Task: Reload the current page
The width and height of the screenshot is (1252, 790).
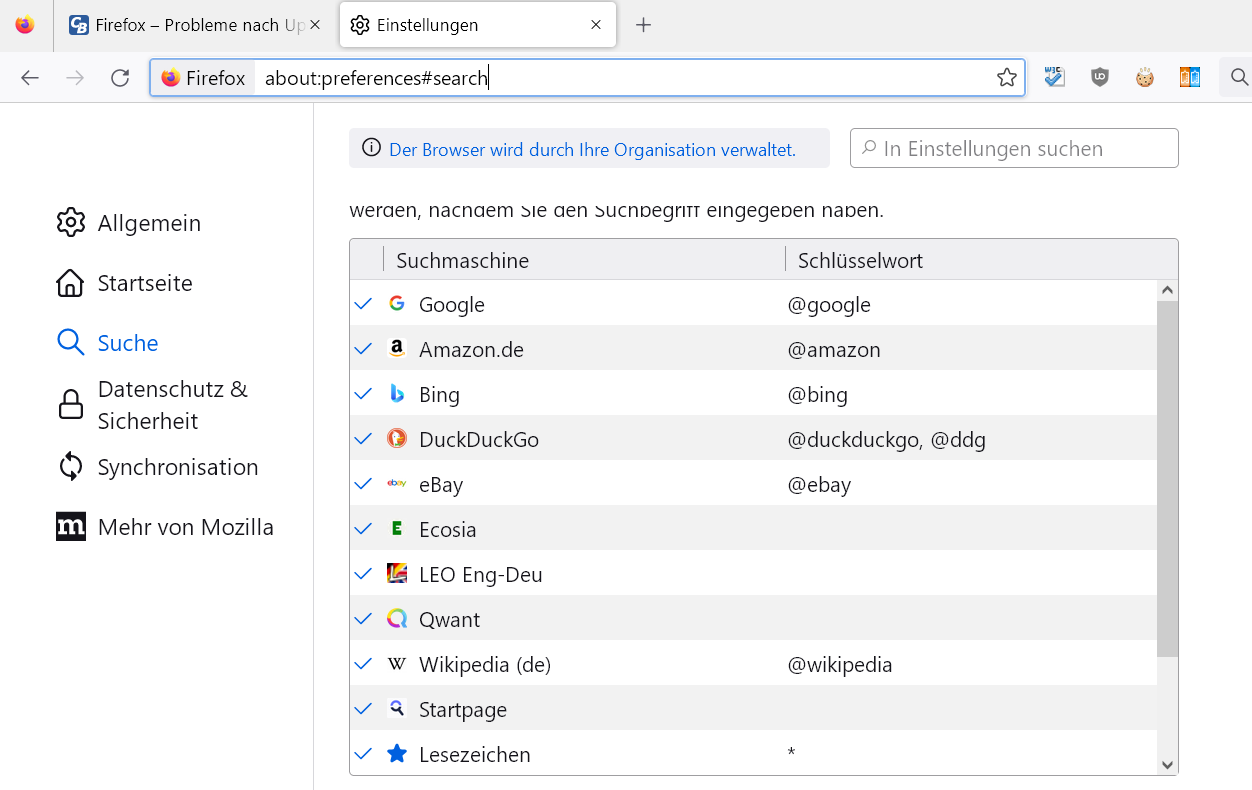Action: tap(120, 78)
